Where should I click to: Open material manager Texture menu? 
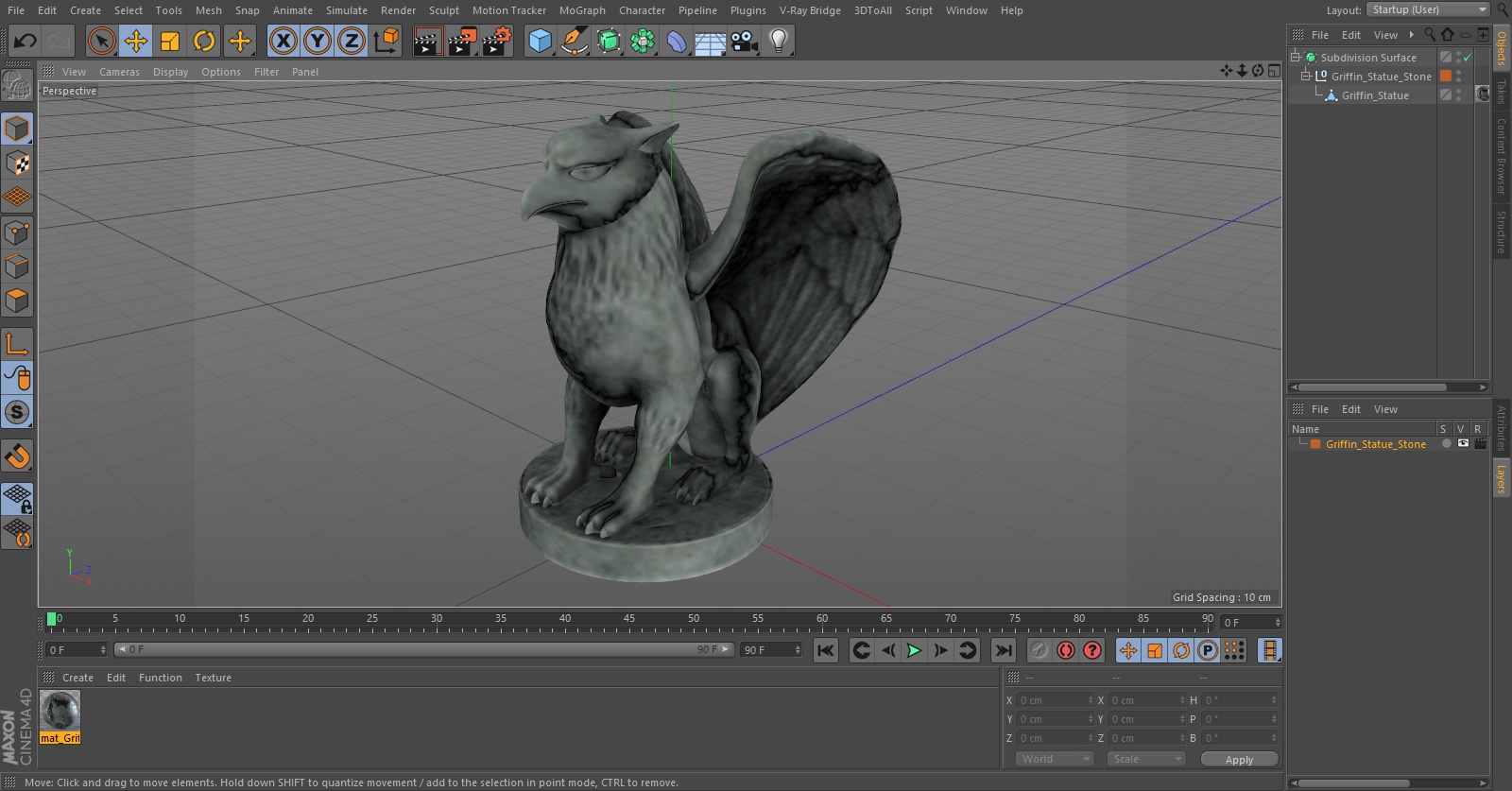tap(213, 678)
